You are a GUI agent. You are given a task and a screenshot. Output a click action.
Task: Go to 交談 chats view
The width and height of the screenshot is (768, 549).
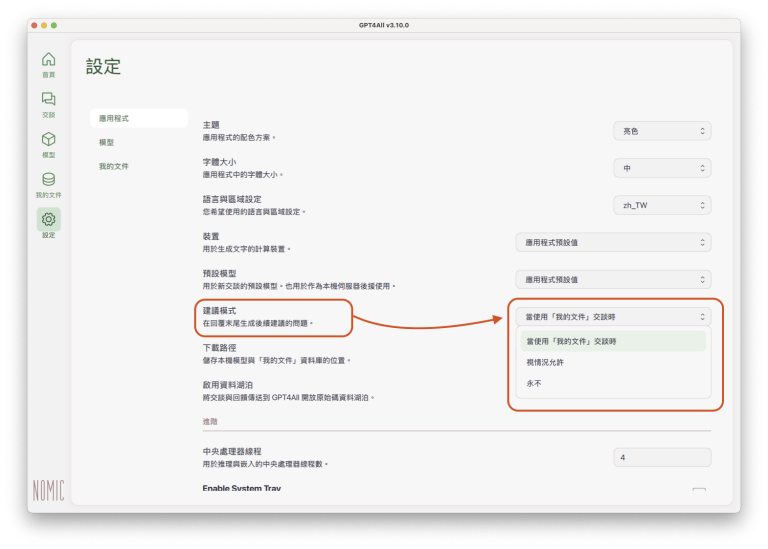pyautogui.click(x=48, y=102)
